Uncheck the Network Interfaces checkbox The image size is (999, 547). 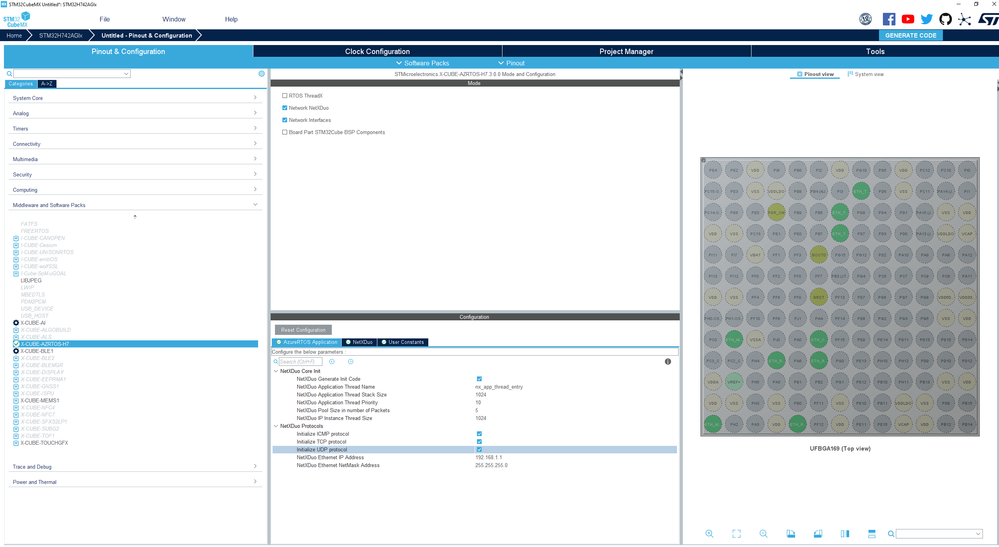(x=285, y=120)
